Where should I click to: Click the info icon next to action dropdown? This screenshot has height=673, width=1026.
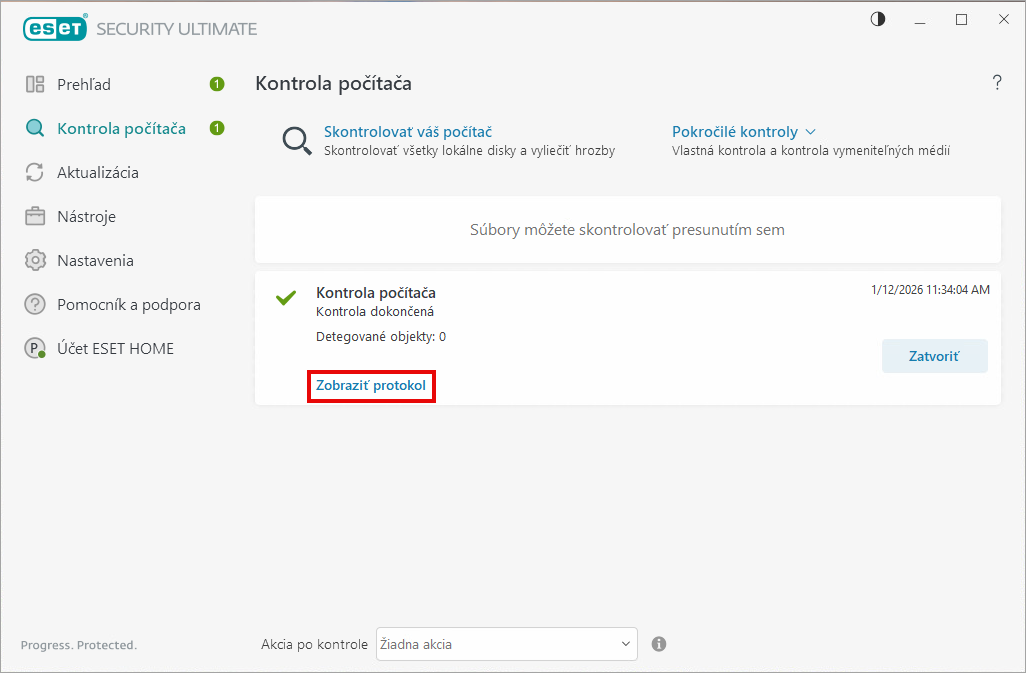coord(659,644)
